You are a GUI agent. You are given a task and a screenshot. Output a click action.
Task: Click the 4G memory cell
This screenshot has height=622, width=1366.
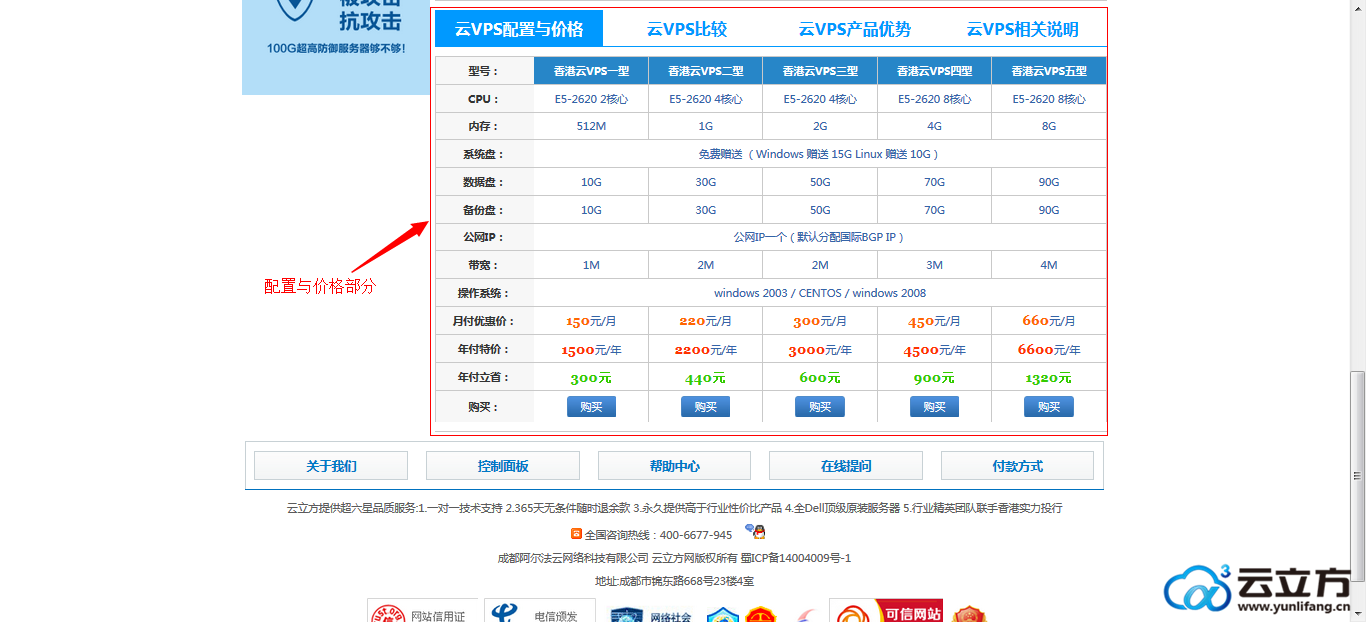pyautogui.click(x=934, y=127)
